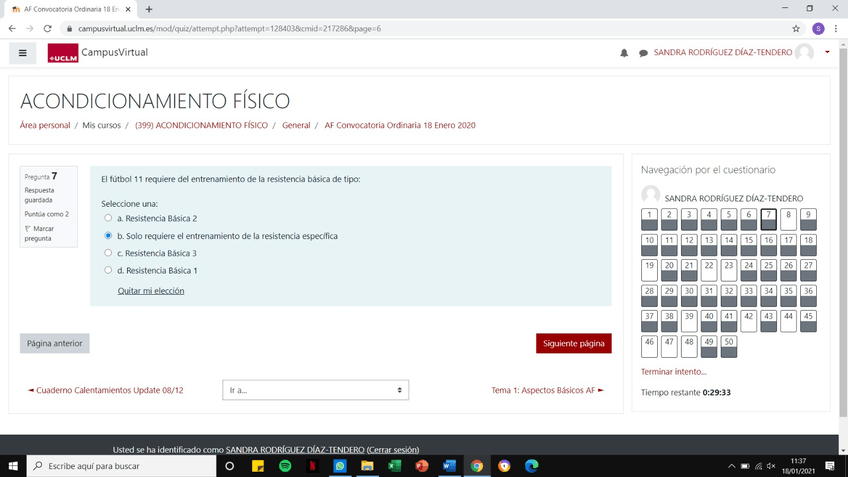848x477 pixels.
Task: Click the Siguiente página button
Action: 574,343
